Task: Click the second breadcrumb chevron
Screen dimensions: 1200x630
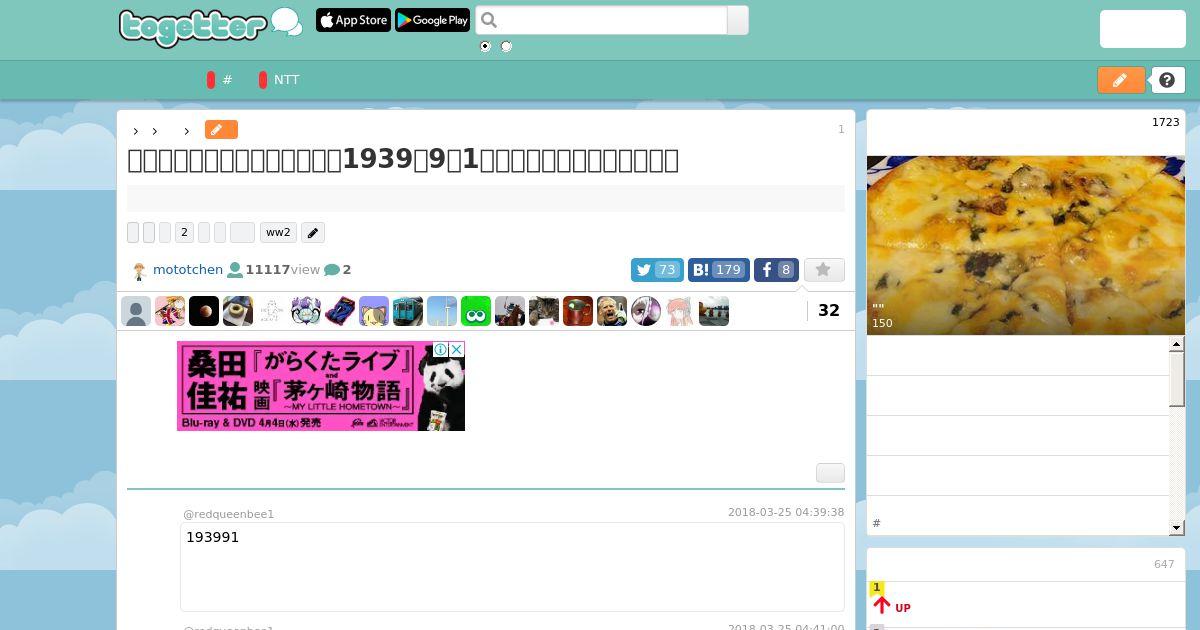Action: coord(155,131)
